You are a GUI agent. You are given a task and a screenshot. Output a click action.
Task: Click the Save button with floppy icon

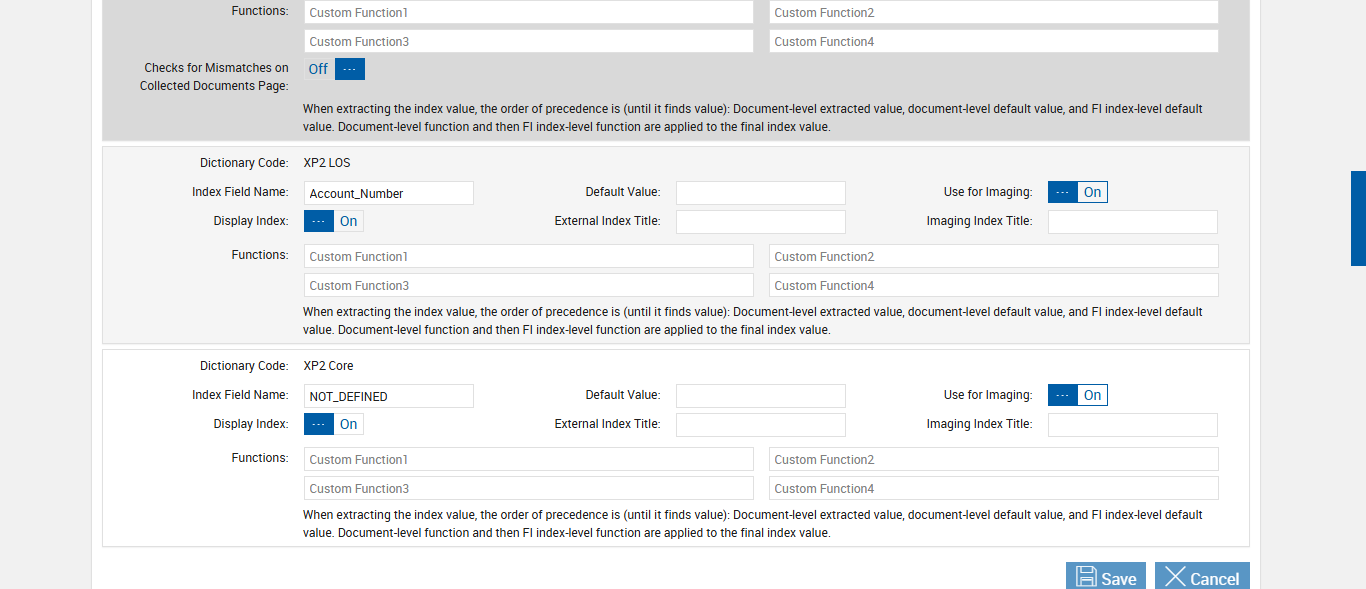click(x=1106, y=577)
